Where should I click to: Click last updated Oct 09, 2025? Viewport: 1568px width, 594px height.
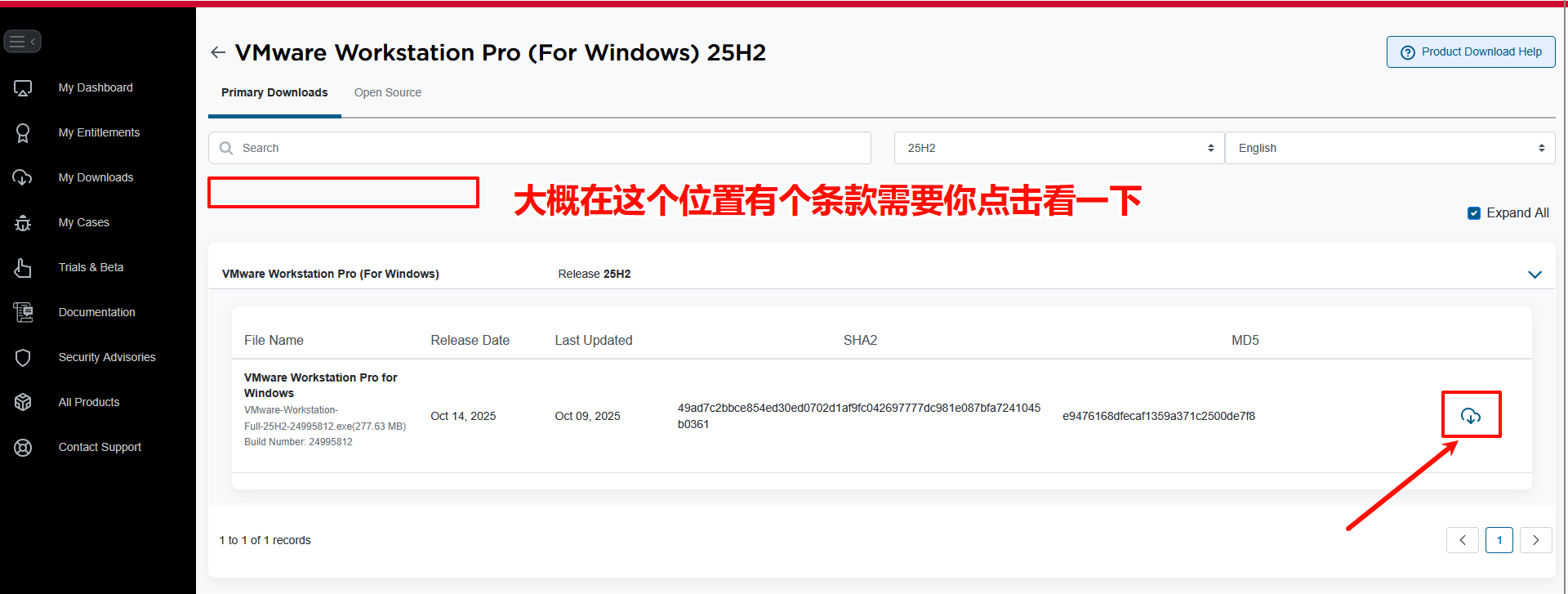point(587,416)
